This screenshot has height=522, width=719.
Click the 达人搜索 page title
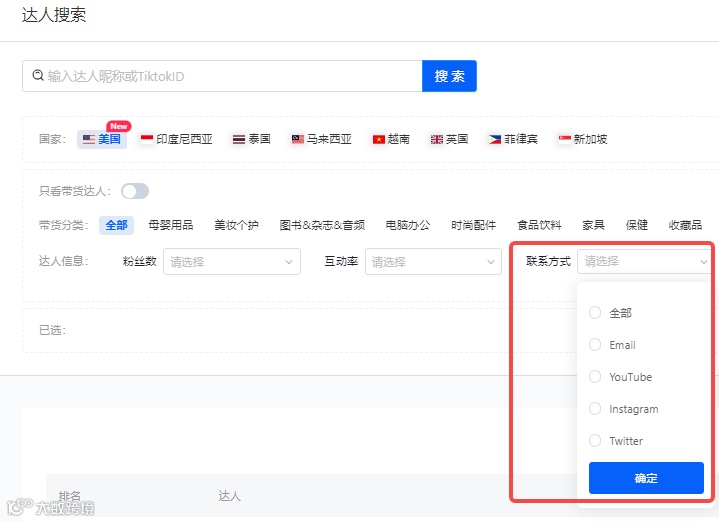tap(54, 15)
